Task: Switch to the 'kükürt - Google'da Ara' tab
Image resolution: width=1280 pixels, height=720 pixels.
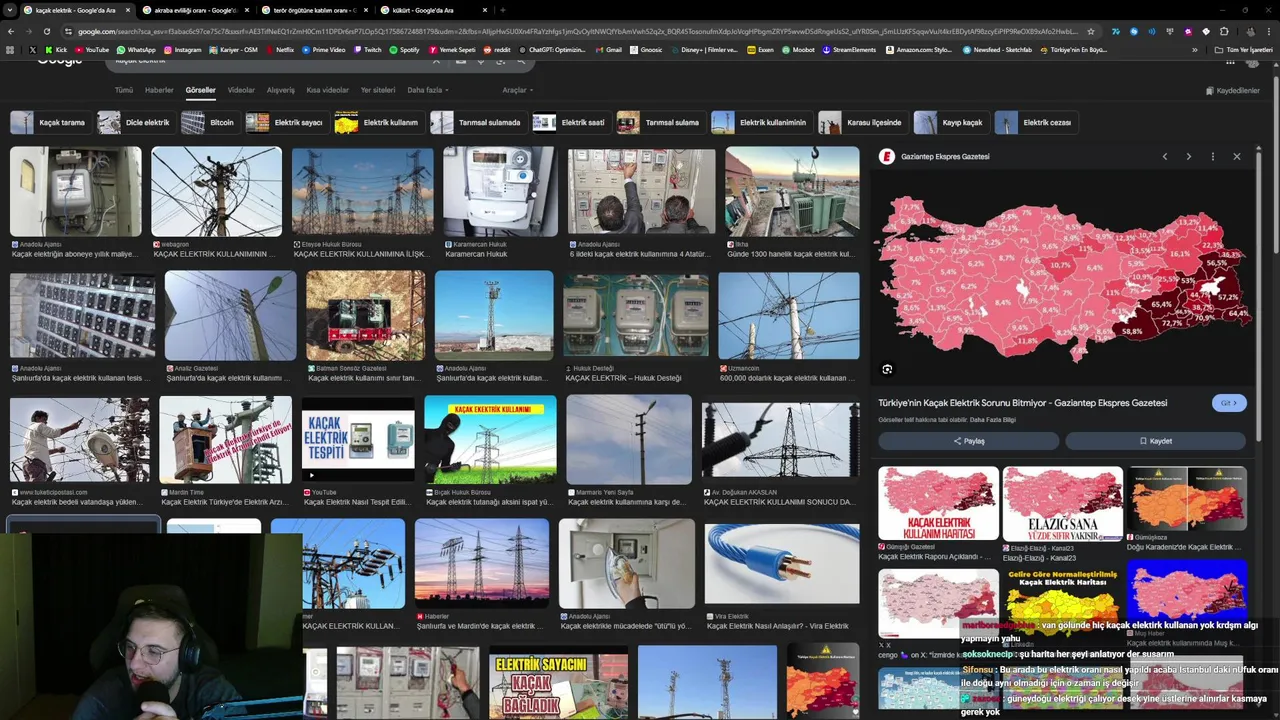Action: coord(433,10)
